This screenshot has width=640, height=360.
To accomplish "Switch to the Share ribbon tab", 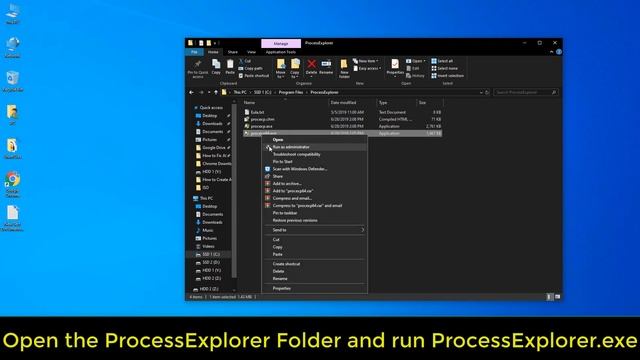I will (x=233, y=52).
